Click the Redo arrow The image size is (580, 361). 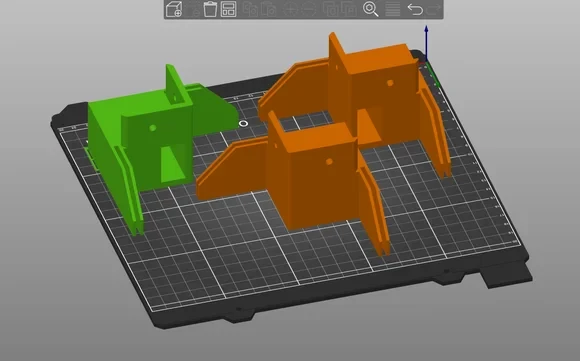coord(434,9)
